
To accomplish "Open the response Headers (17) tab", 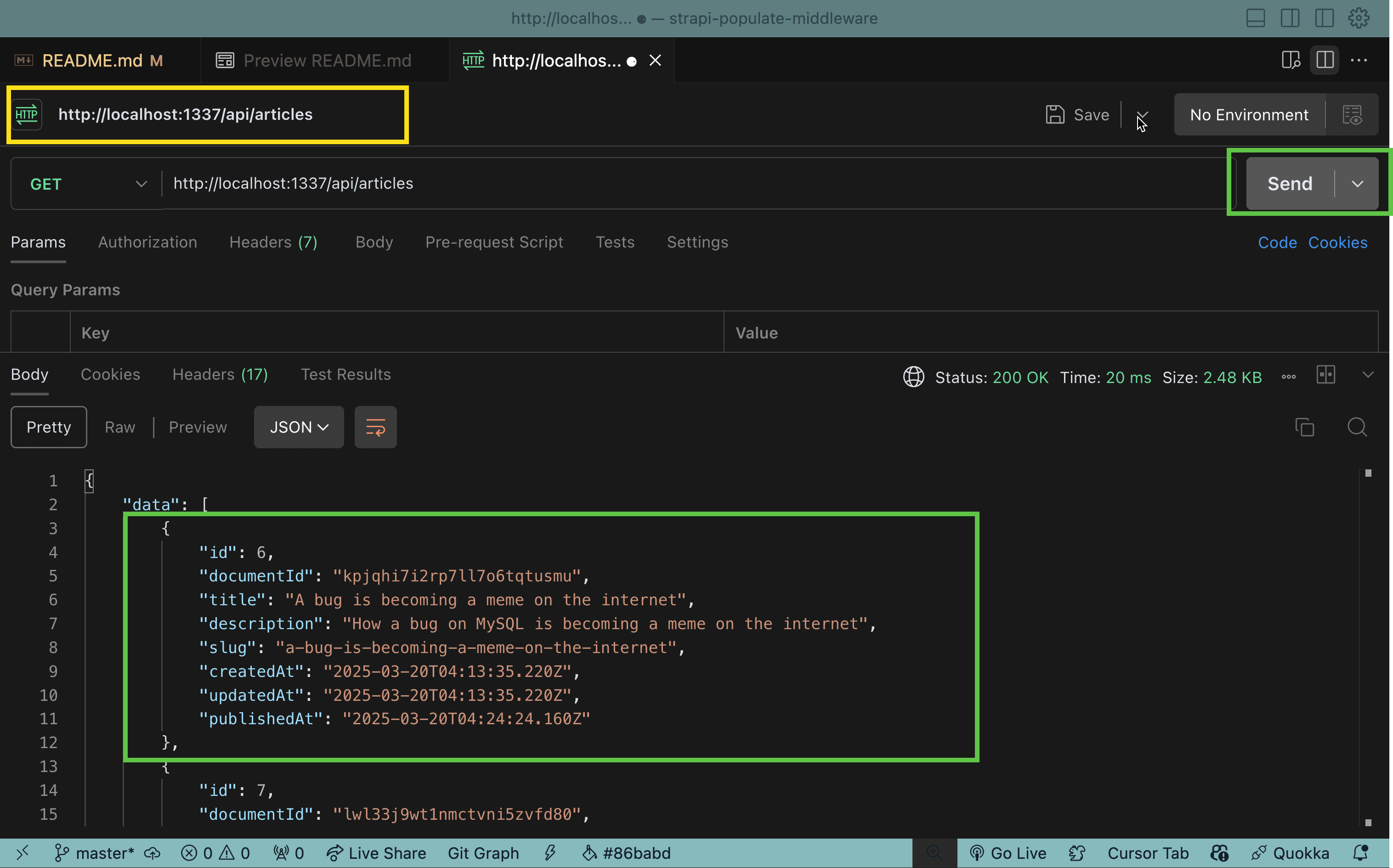I will click(x=220, y=374).
